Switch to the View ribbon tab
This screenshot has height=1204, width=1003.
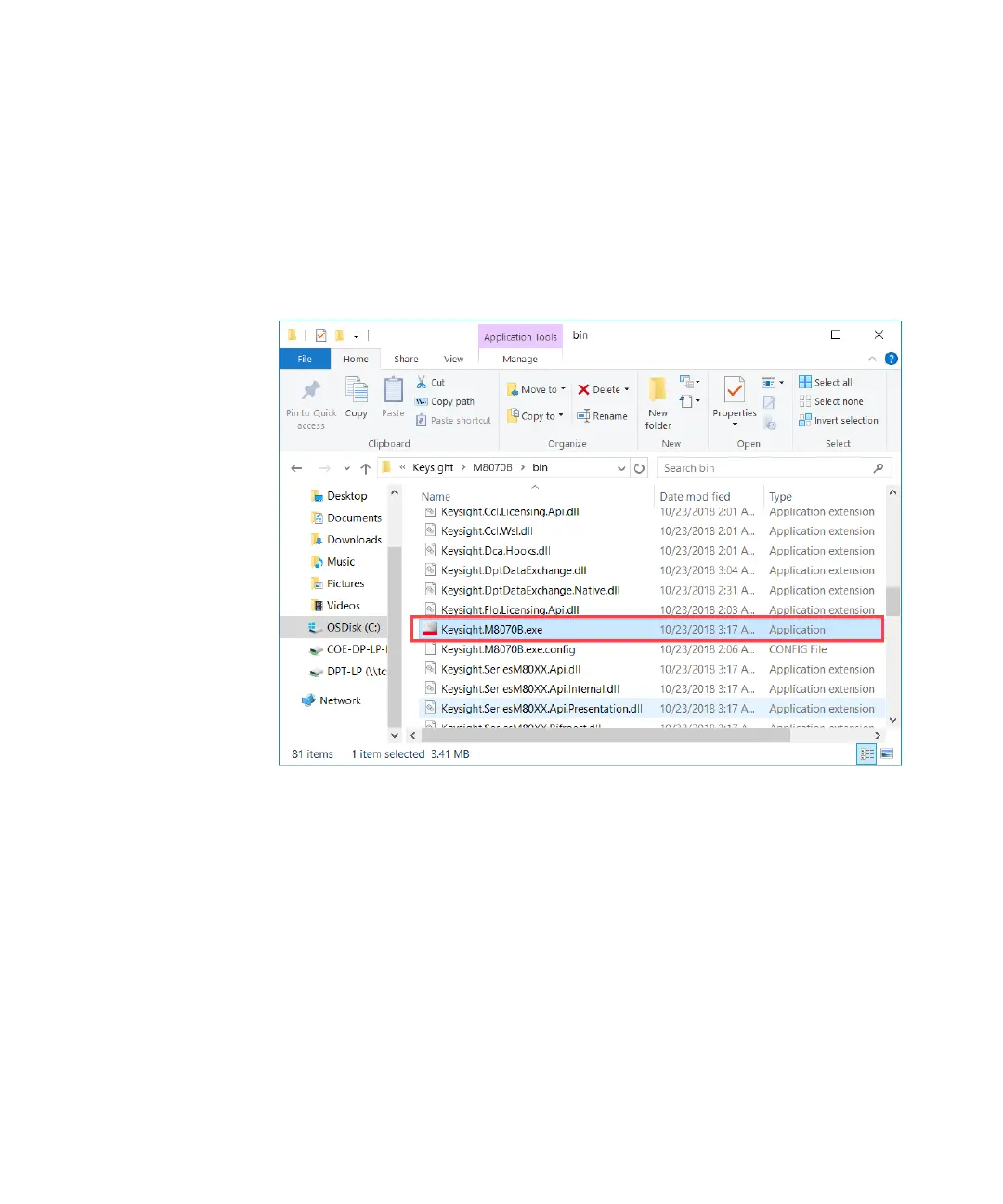(453, 359)
